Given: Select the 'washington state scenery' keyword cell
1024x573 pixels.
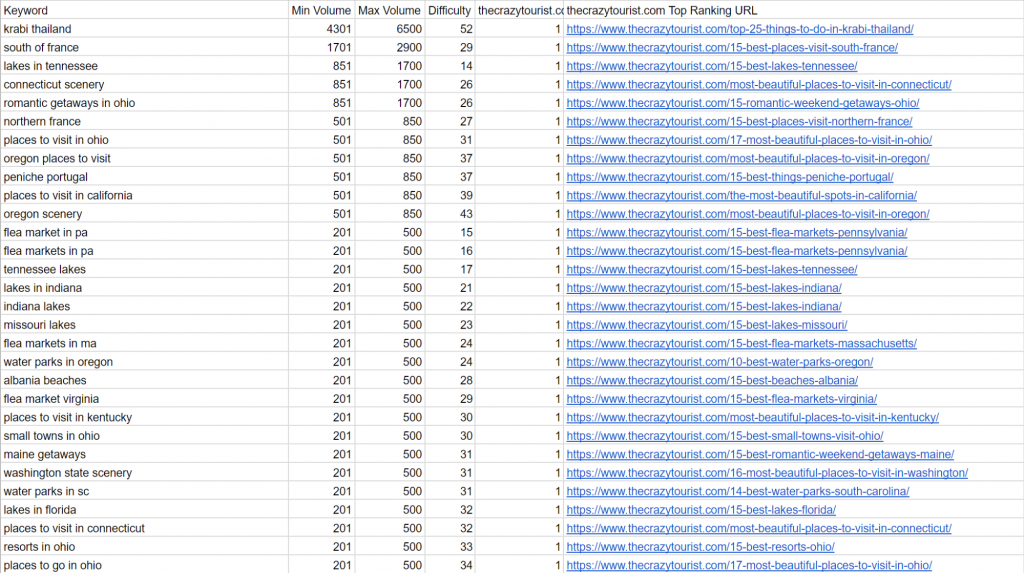Looking at the screenshot, I should 144,473.
